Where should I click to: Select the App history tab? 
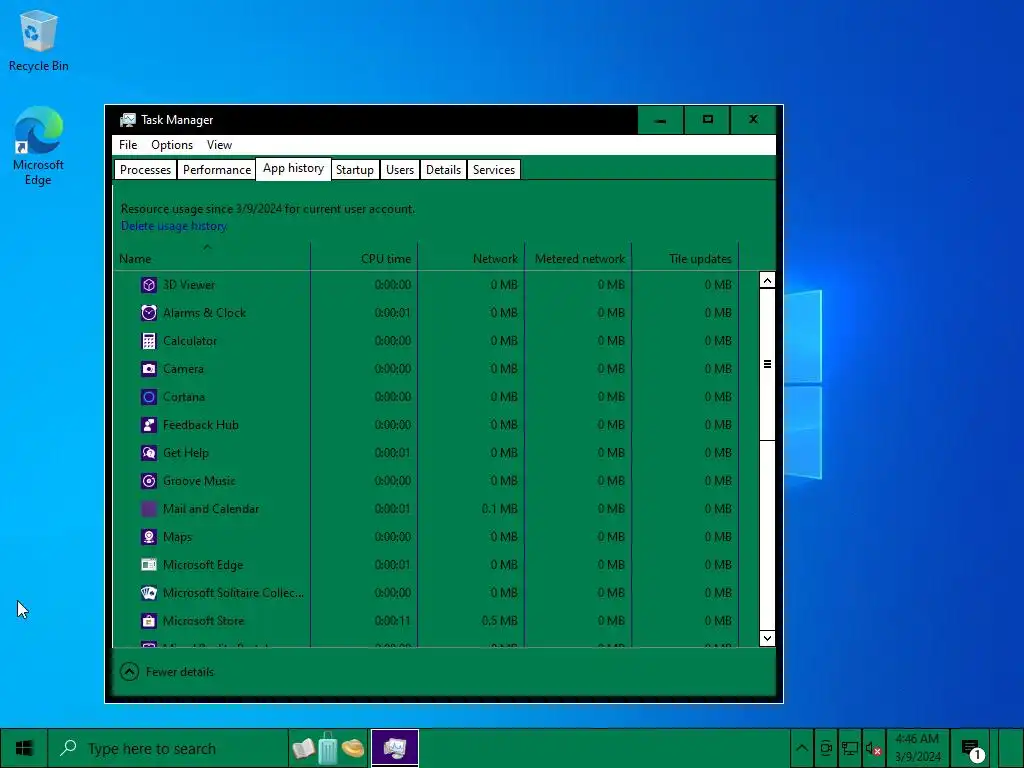click(x=293, y=168)
